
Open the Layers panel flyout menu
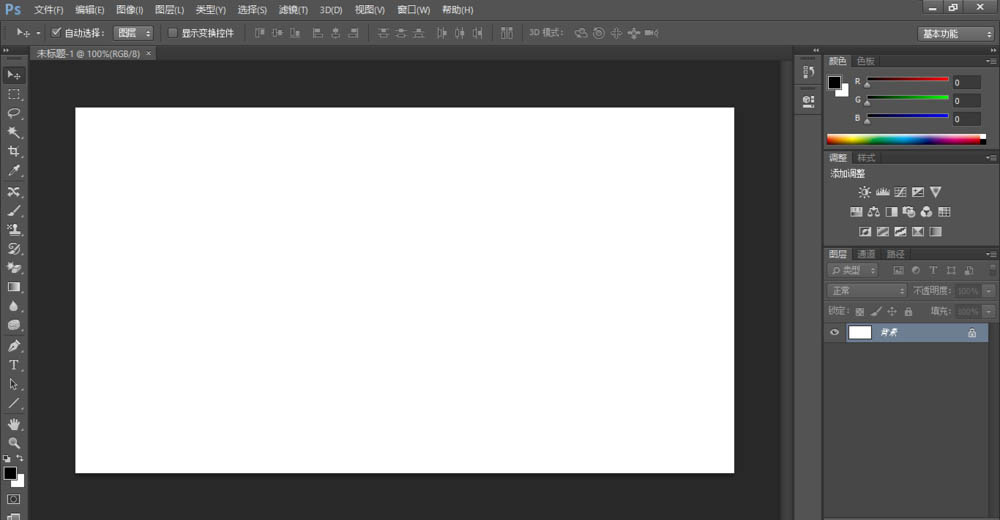(991, 254)
